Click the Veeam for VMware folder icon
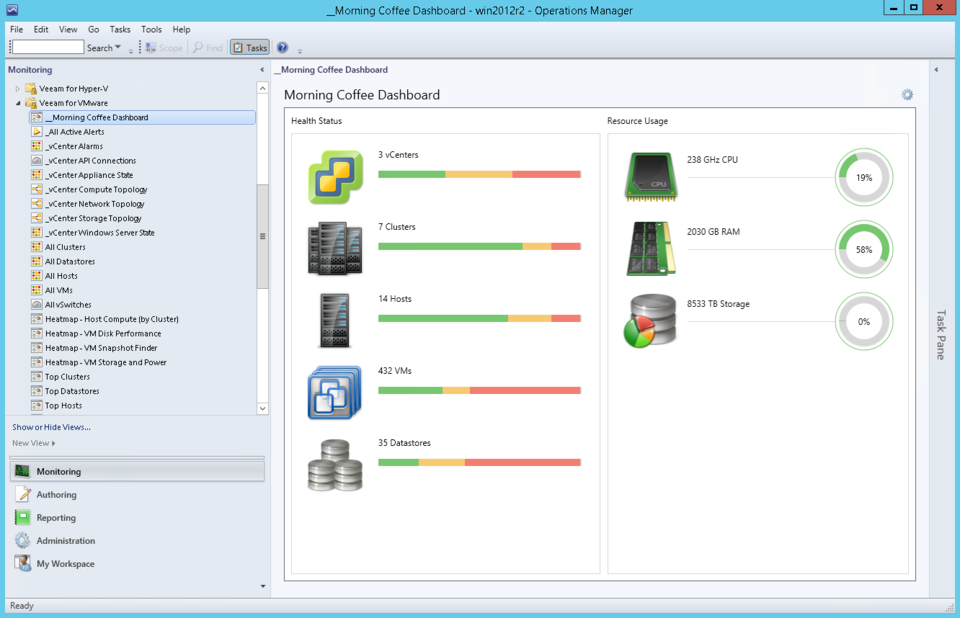The image size is (960, 618). click(31, 103)
